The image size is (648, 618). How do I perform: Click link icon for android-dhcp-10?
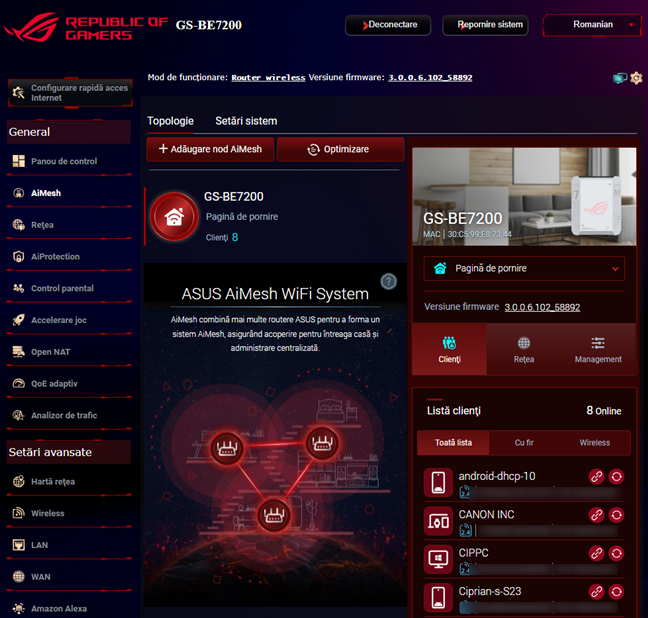point(596,477)
